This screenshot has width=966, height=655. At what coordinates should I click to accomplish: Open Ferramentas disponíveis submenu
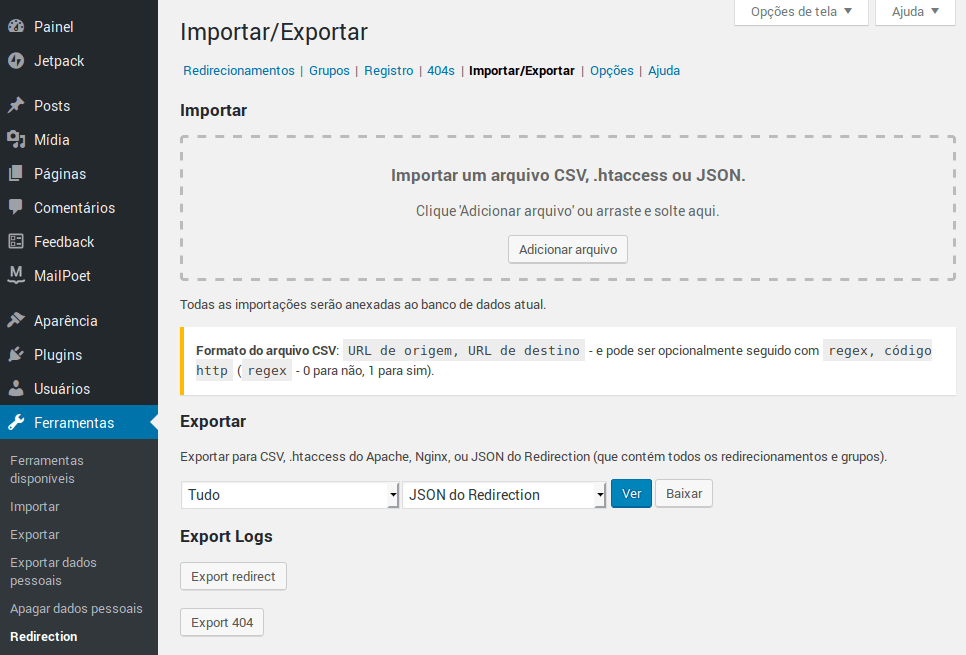point(47,470)
